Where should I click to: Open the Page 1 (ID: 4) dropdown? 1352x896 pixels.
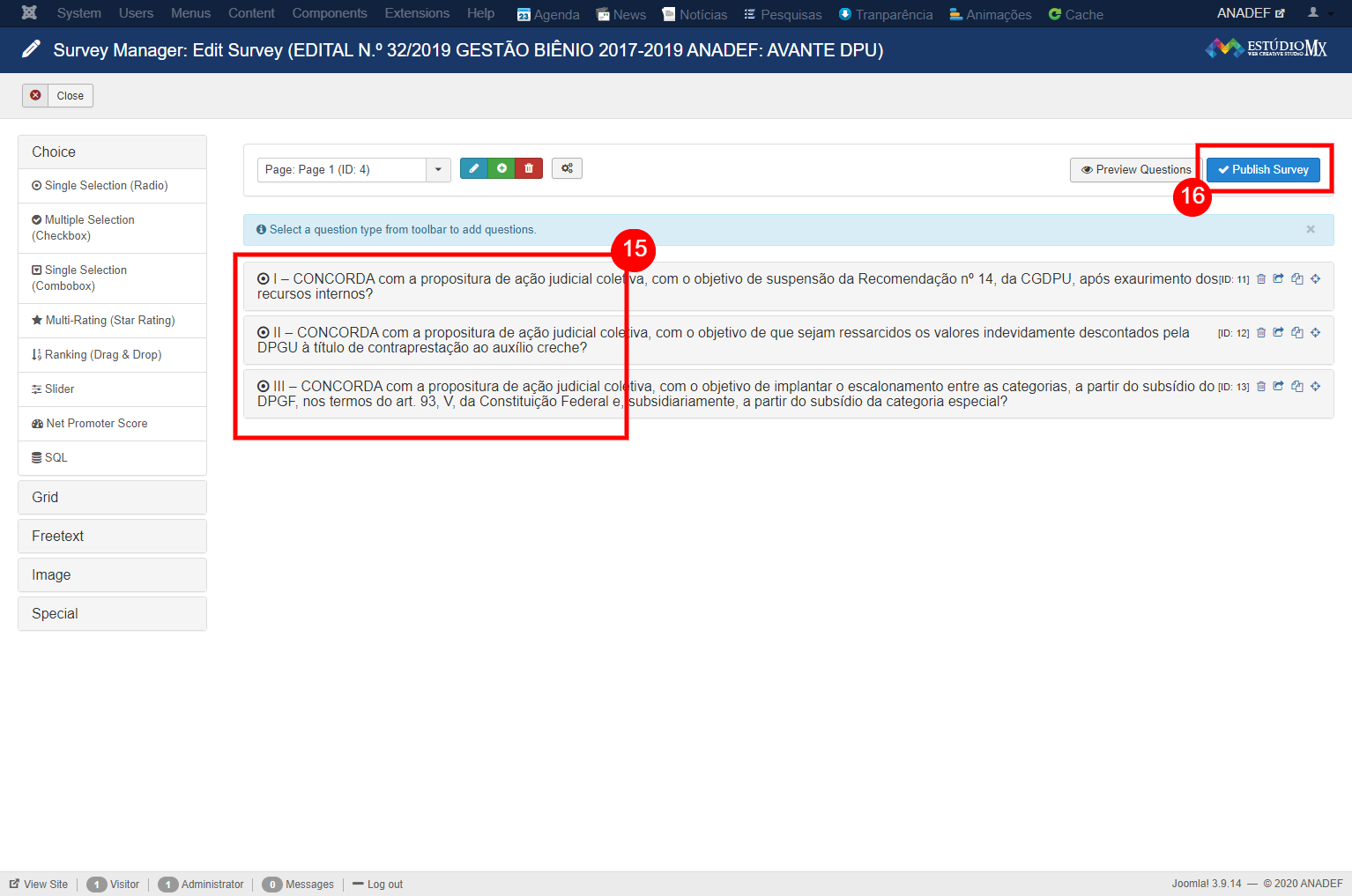(x=353, y=169)
